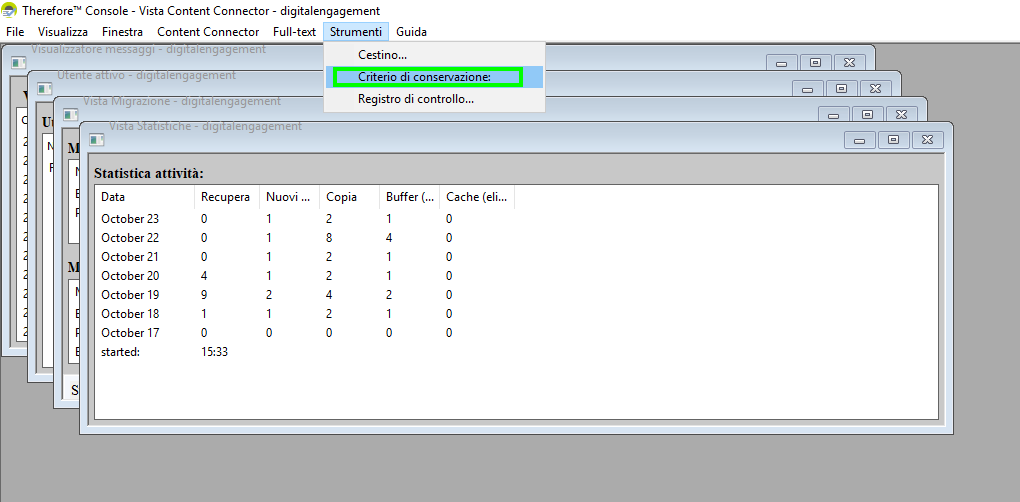
Task: Maximize the Utente attivo window
Action: click(x=842, y=88)
